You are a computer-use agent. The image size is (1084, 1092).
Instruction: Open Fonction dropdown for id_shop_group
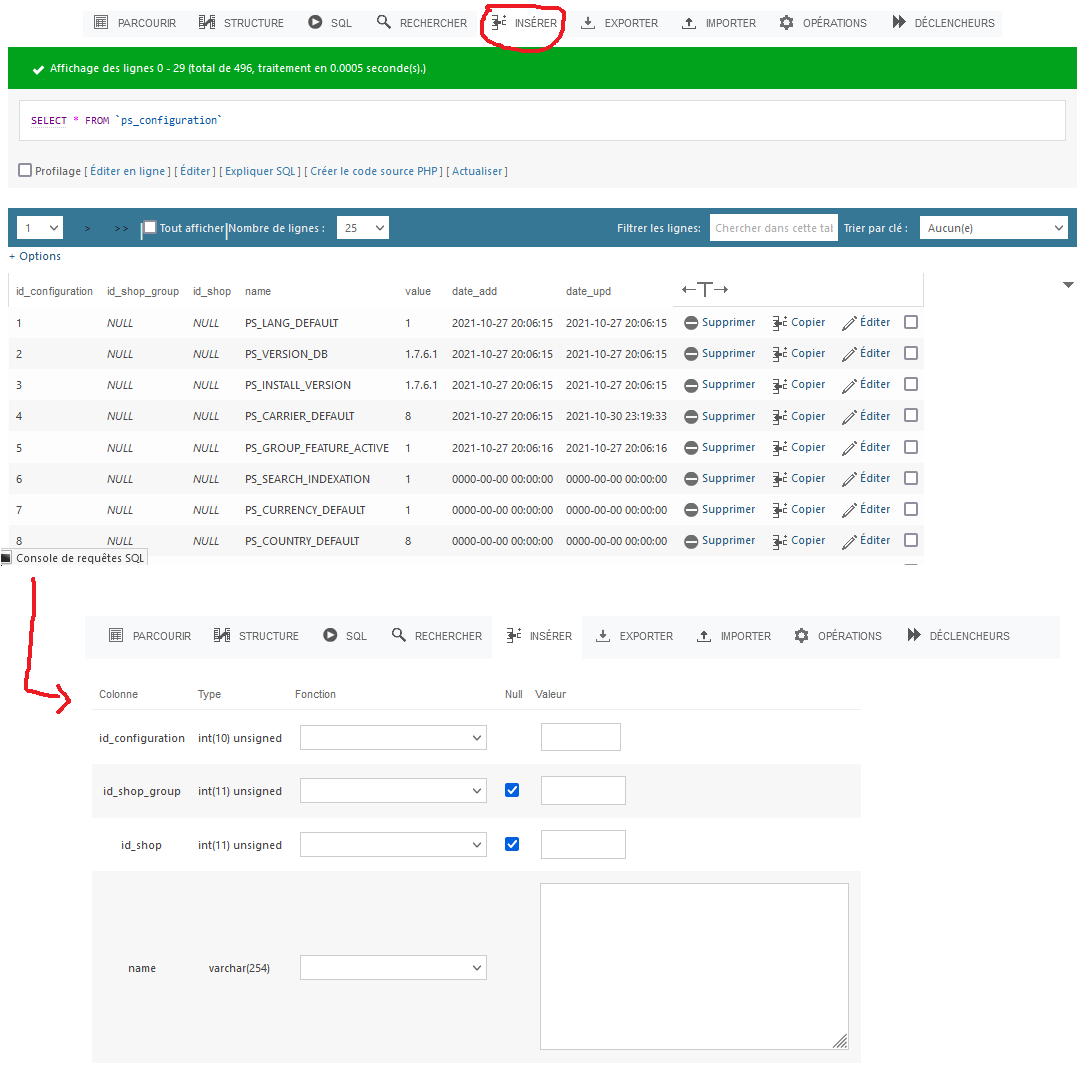coord(393,790)
